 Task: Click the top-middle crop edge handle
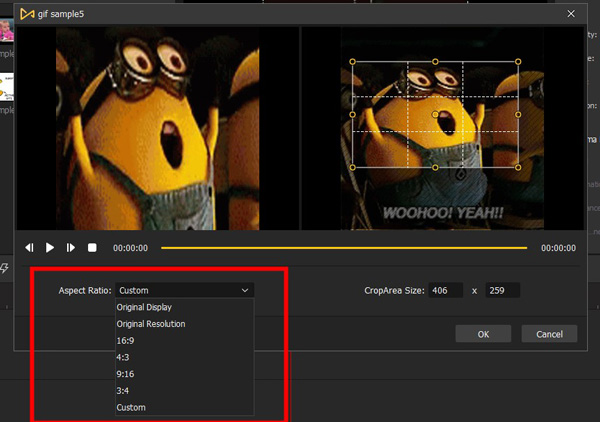(435, 62)
